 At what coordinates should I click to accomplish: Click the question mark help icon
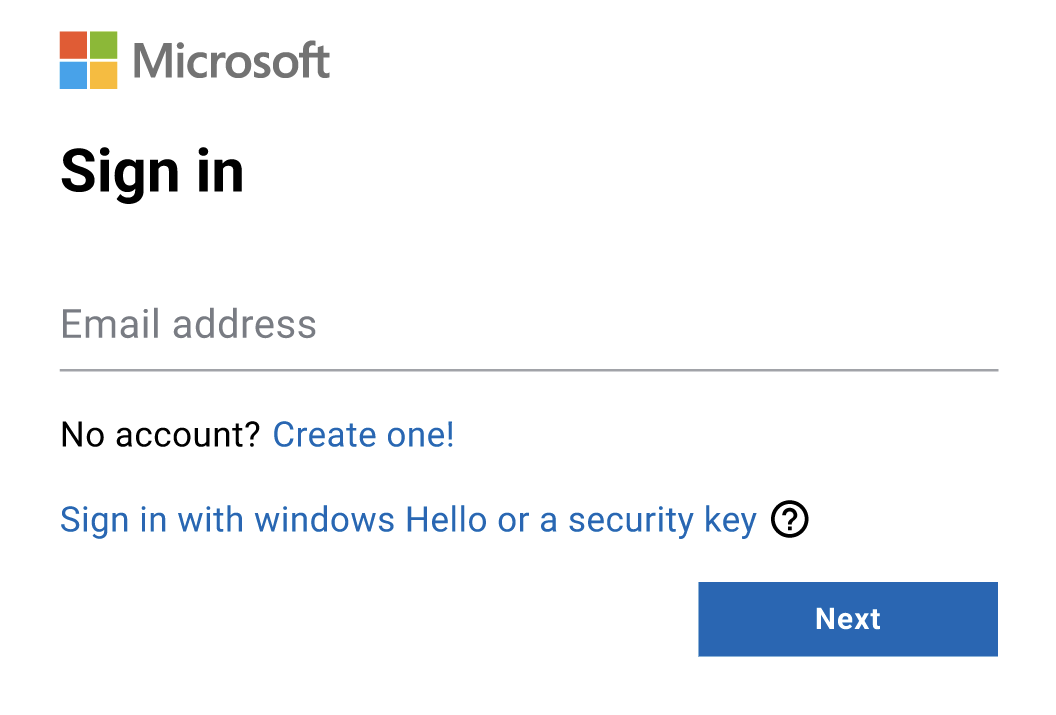(789, 519)
